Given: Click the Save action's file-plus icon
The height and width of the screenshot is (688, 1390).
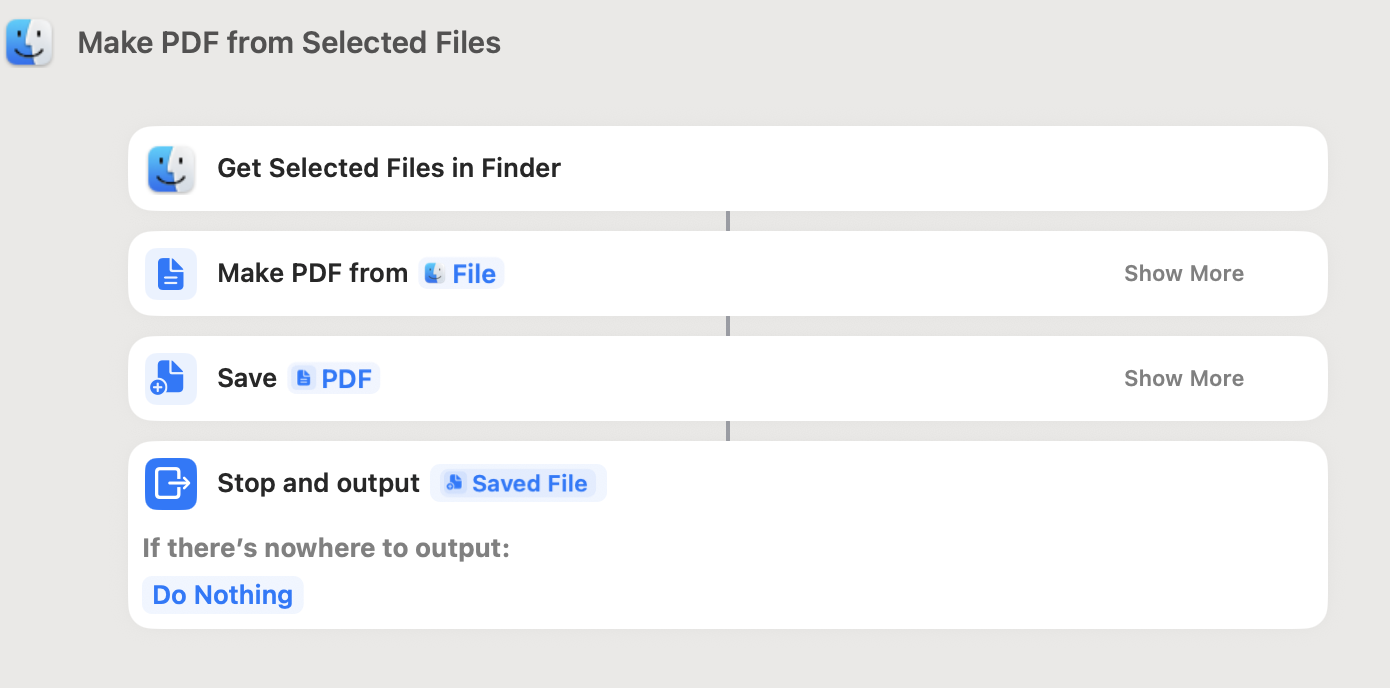Looking at the screenshot, I should (x=171, y=379).
